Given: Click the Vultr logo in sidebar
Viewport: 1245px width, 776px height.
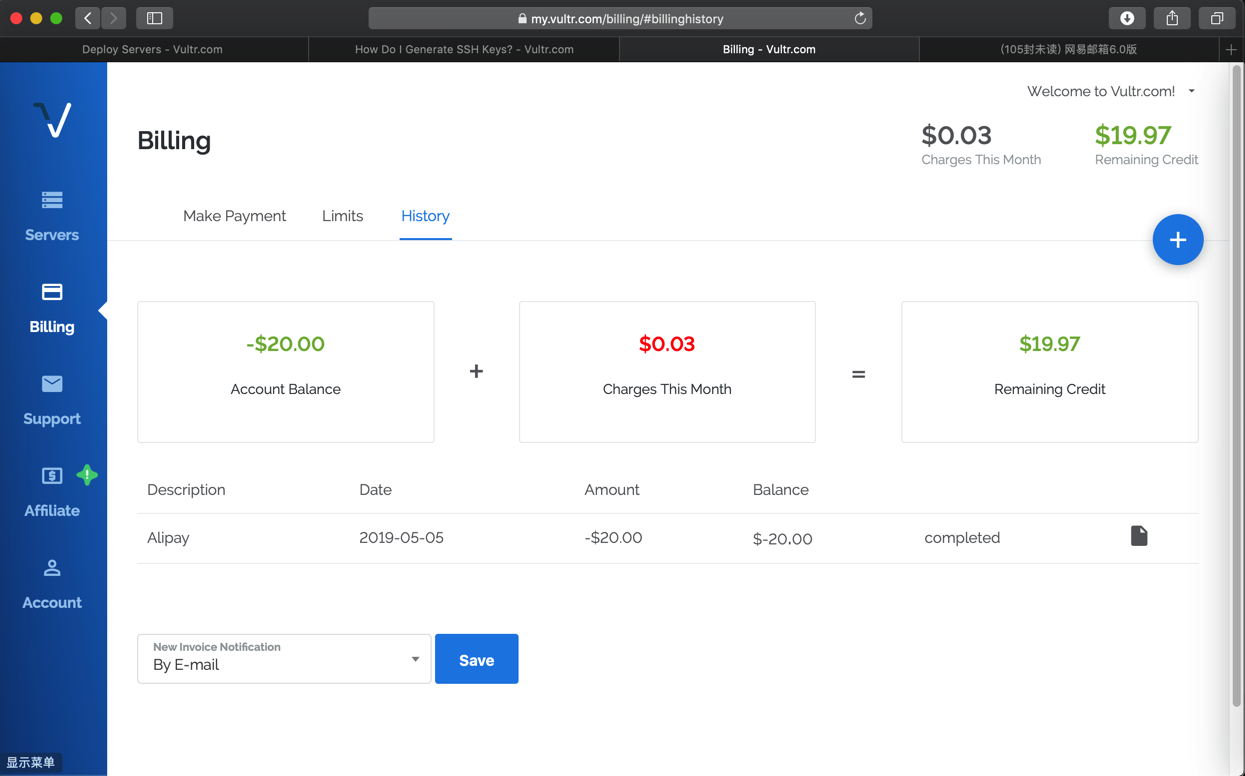Looking at the screenshot, I should coord(52,120).
